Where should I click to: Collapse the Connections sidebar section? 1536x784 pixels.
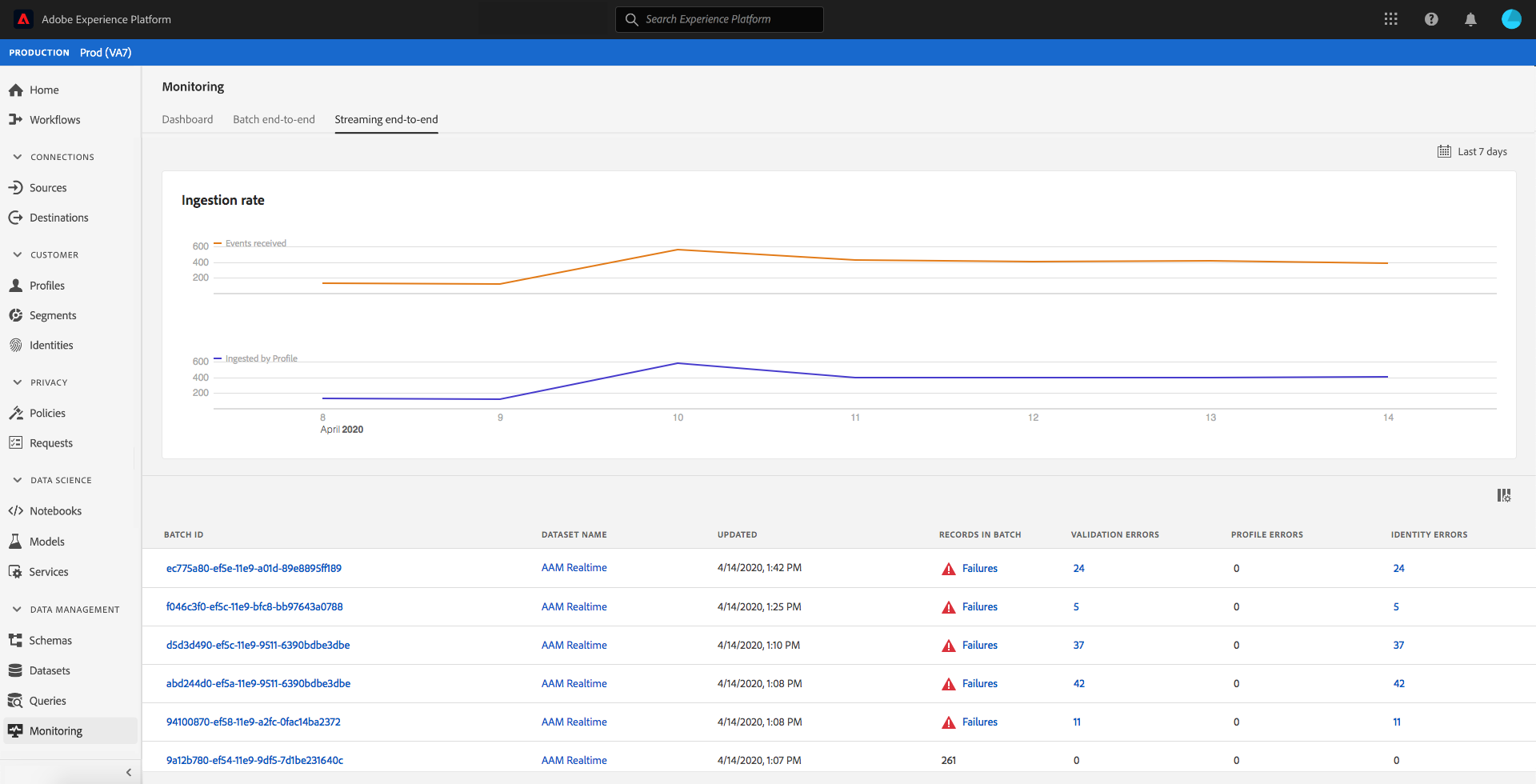[x=18, y=157]
